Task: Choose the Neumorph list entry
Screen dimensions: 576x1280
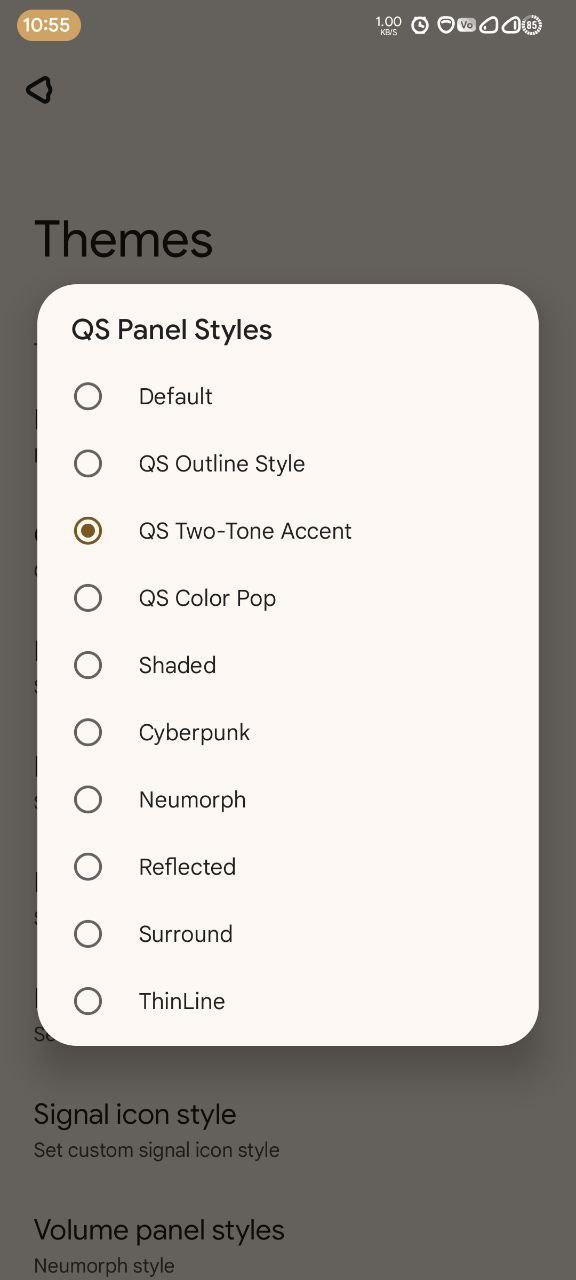Action: coord(288,799)
